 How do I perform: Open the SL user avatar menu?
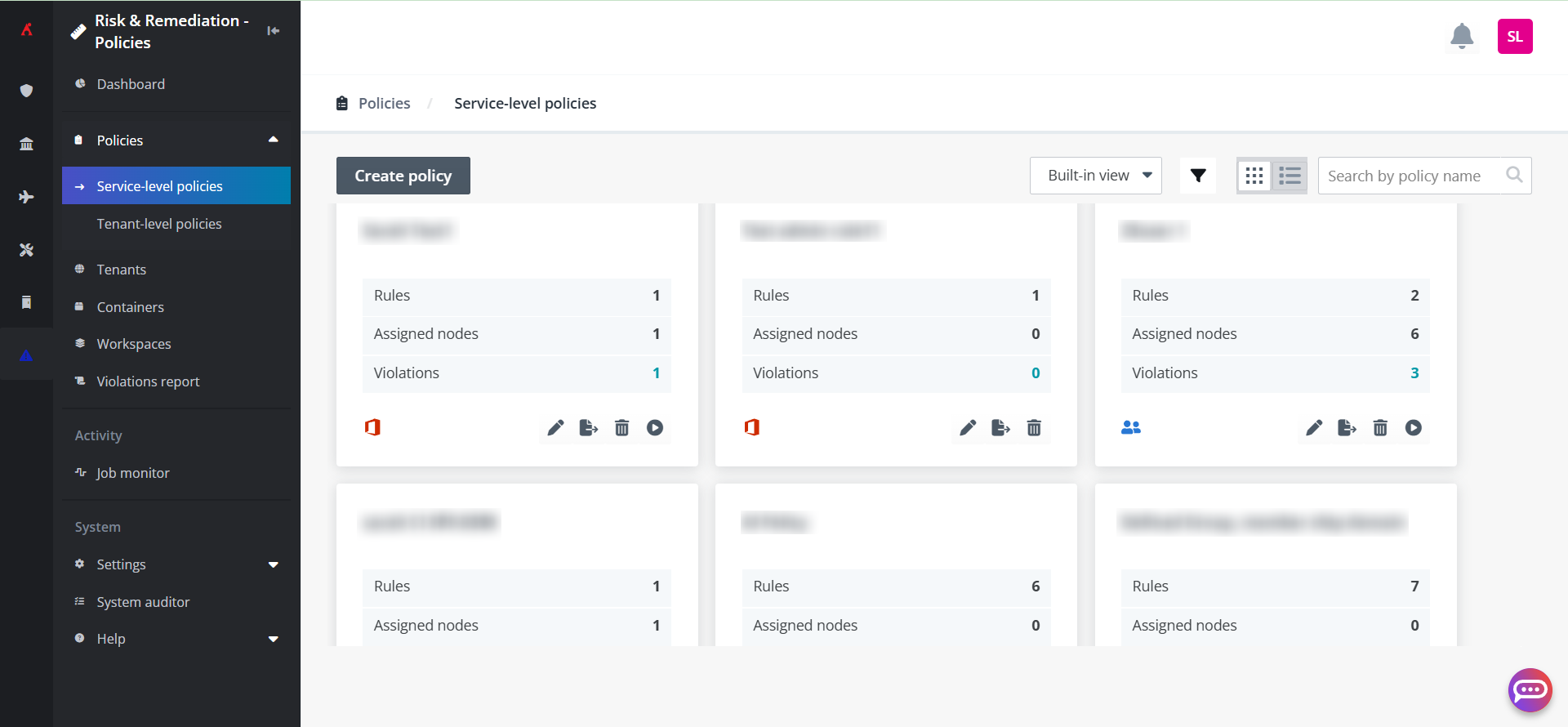(x=1515, y=36)
